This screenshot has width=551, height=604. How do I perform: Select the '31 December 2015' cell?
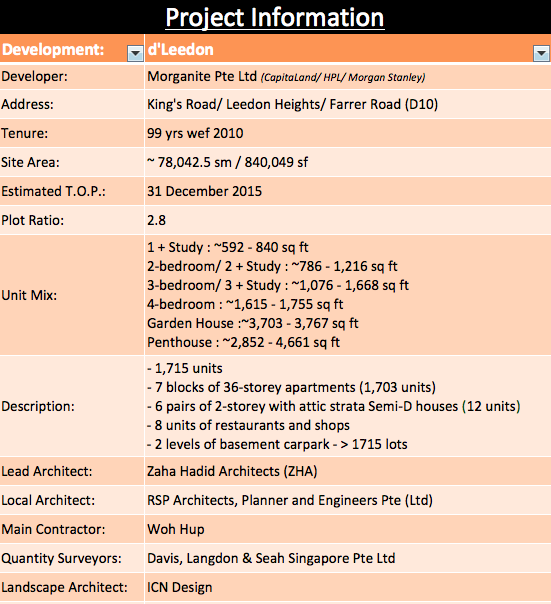pyautogui.click(x=348, y=191)
